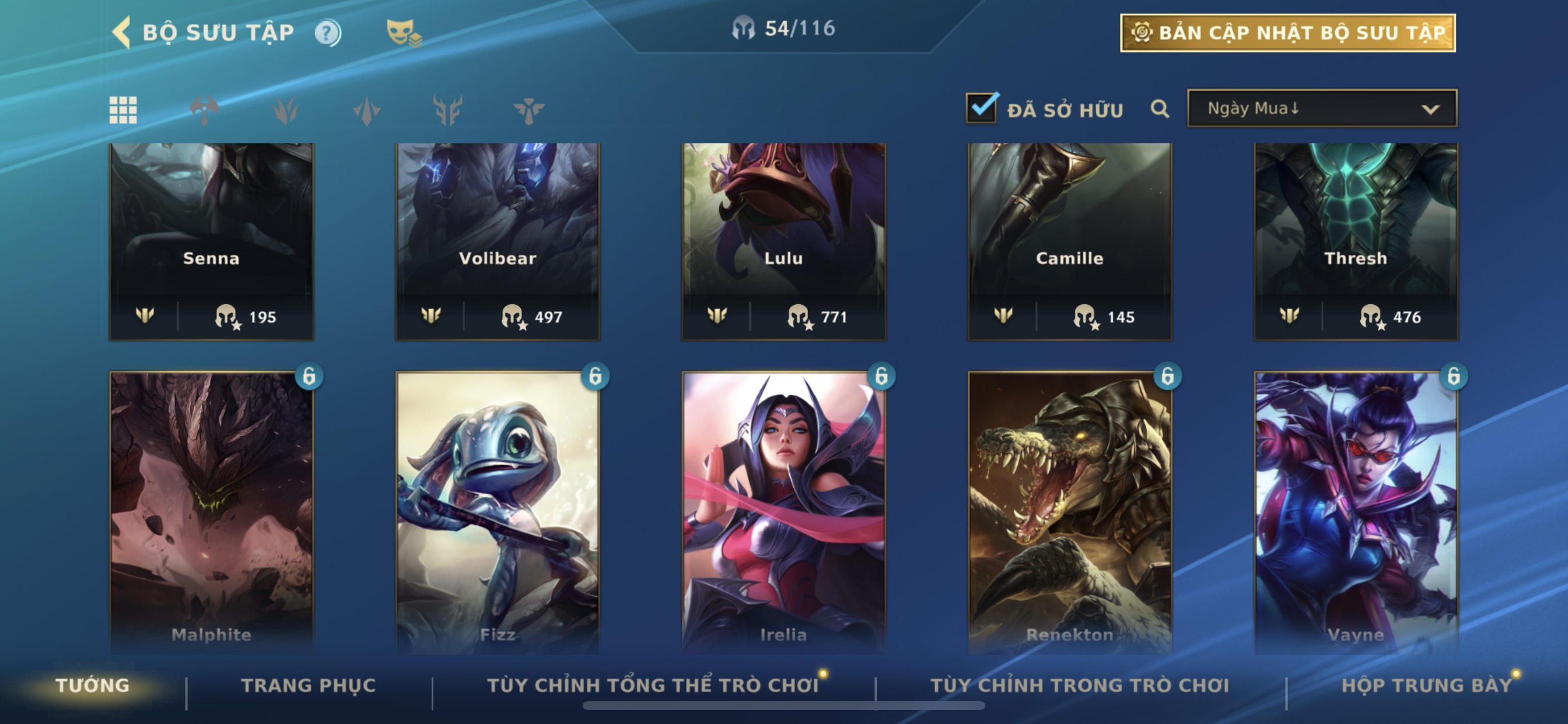Filter by the first role icon after the grid
Screen dimensions: 1568x724
coord(204,110)
